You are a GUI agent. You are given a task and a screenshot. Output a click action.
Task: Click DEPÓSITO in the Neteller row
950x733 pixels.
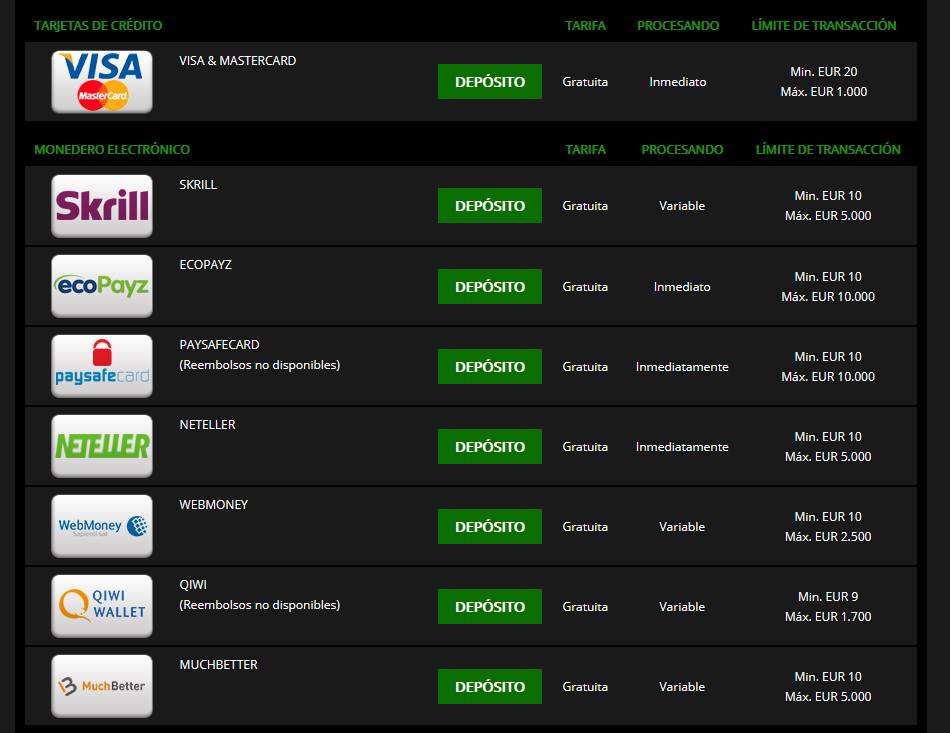pos(490,446)
